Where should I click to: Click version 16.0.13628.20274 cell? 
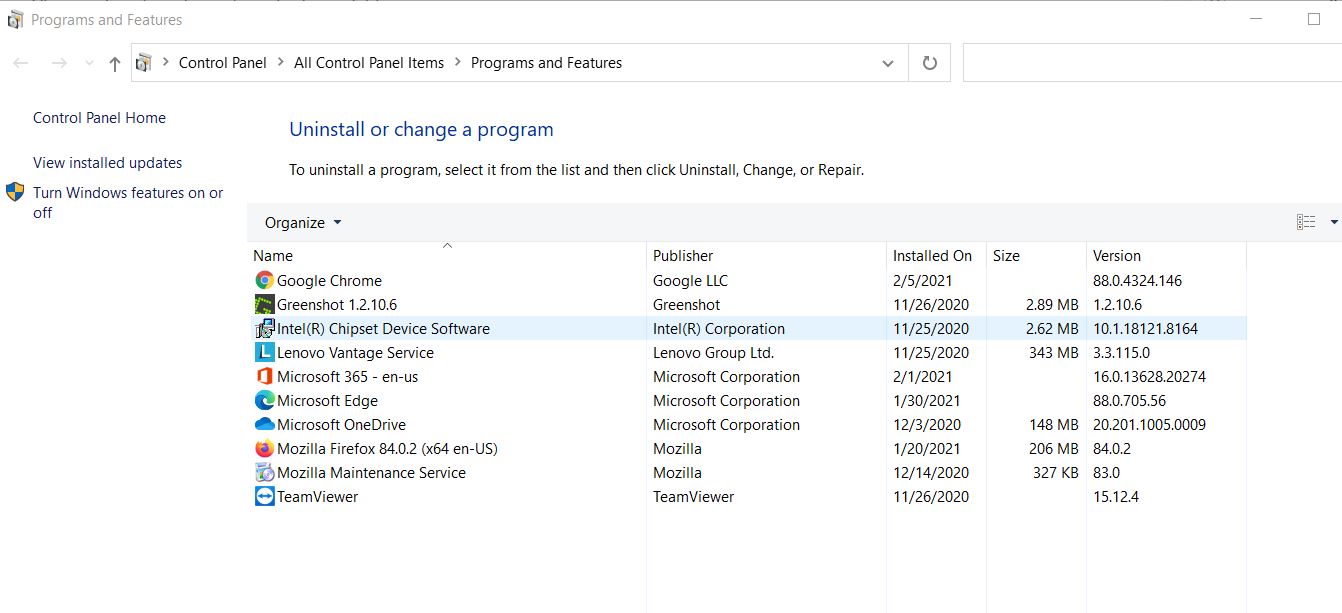(1149, 377)
